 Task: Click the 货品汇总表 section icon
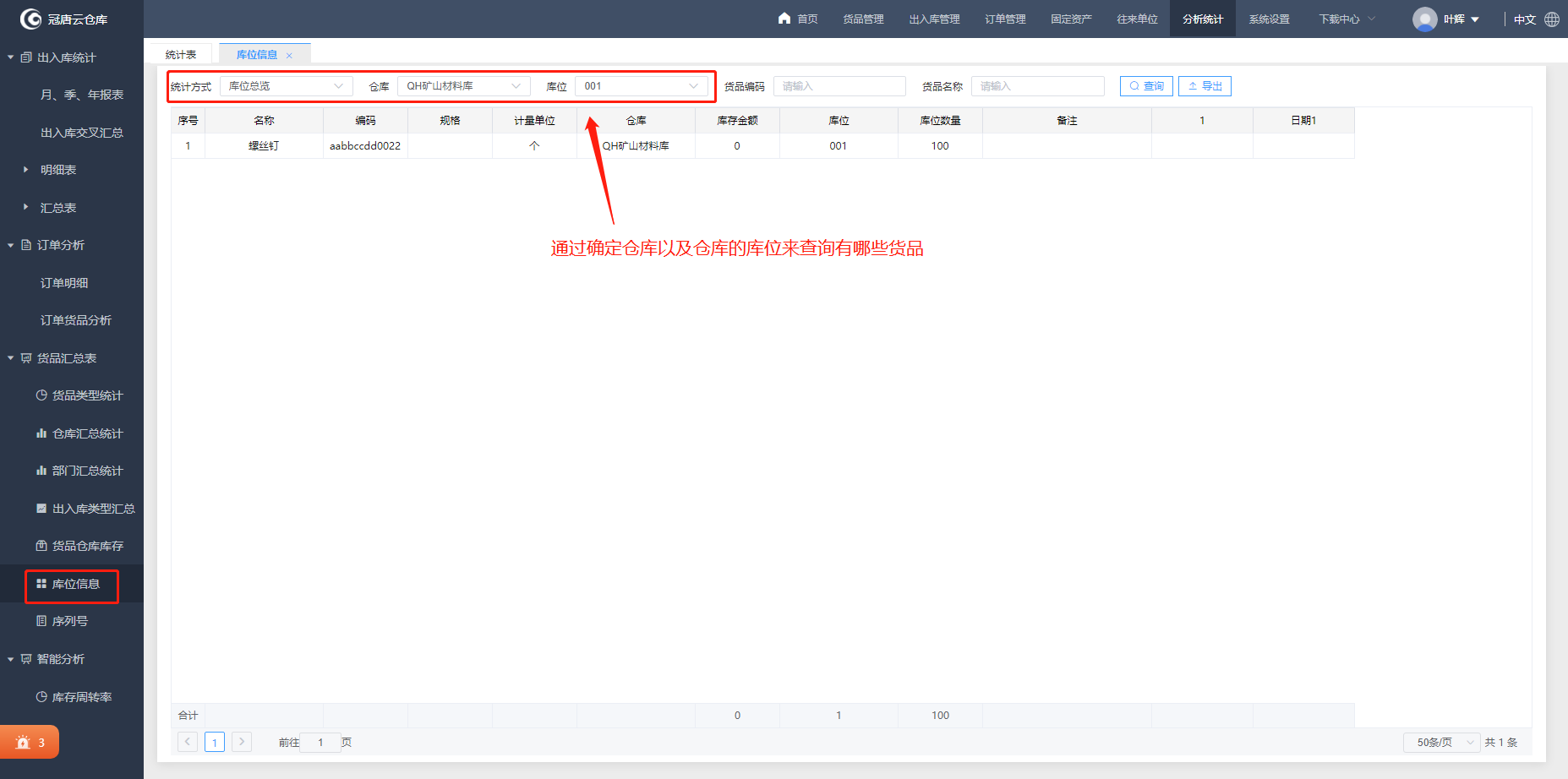(26, 358)
